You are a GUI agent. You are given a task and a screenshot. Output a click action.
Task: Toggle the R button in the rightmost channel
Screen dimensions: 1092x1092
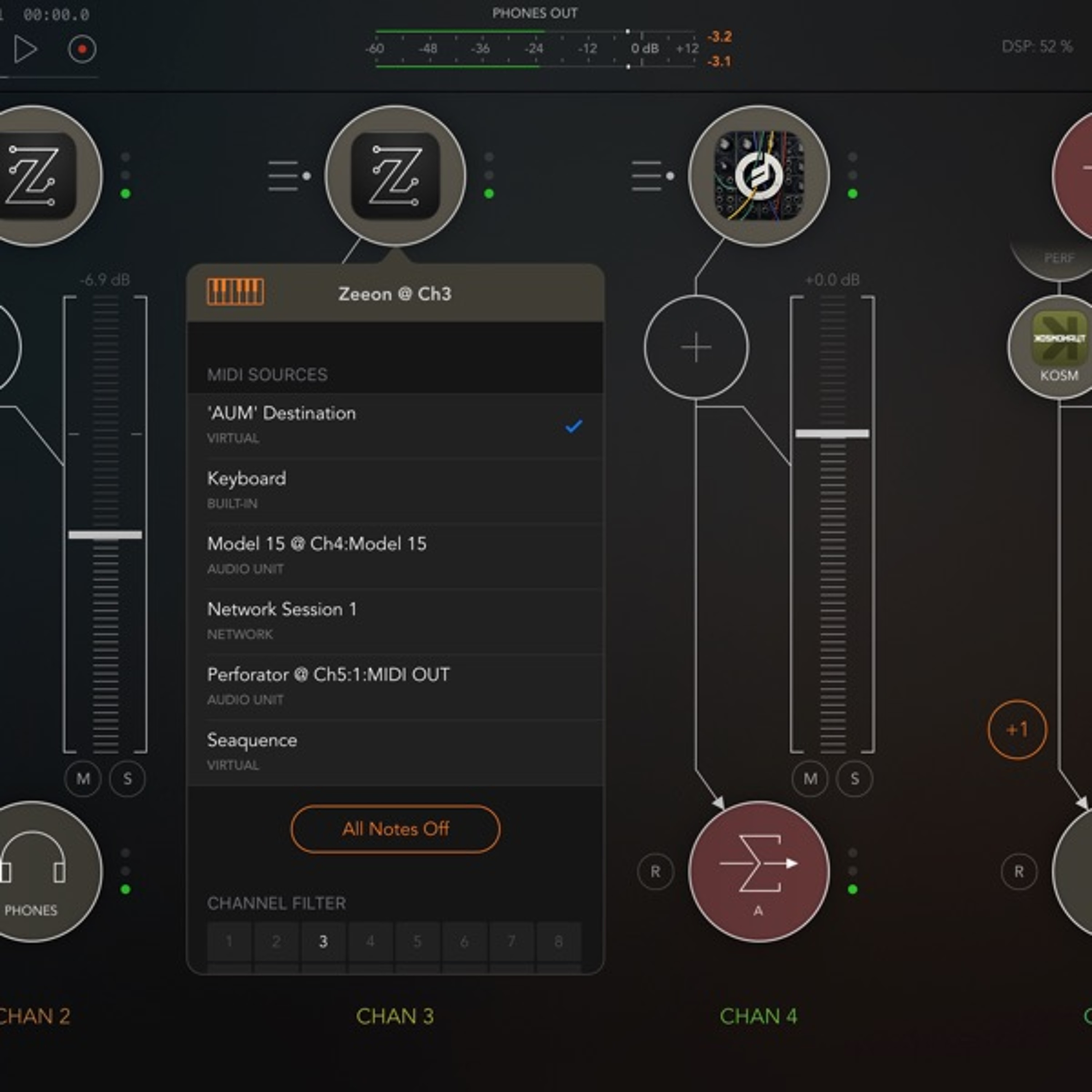click(1018, 871)
